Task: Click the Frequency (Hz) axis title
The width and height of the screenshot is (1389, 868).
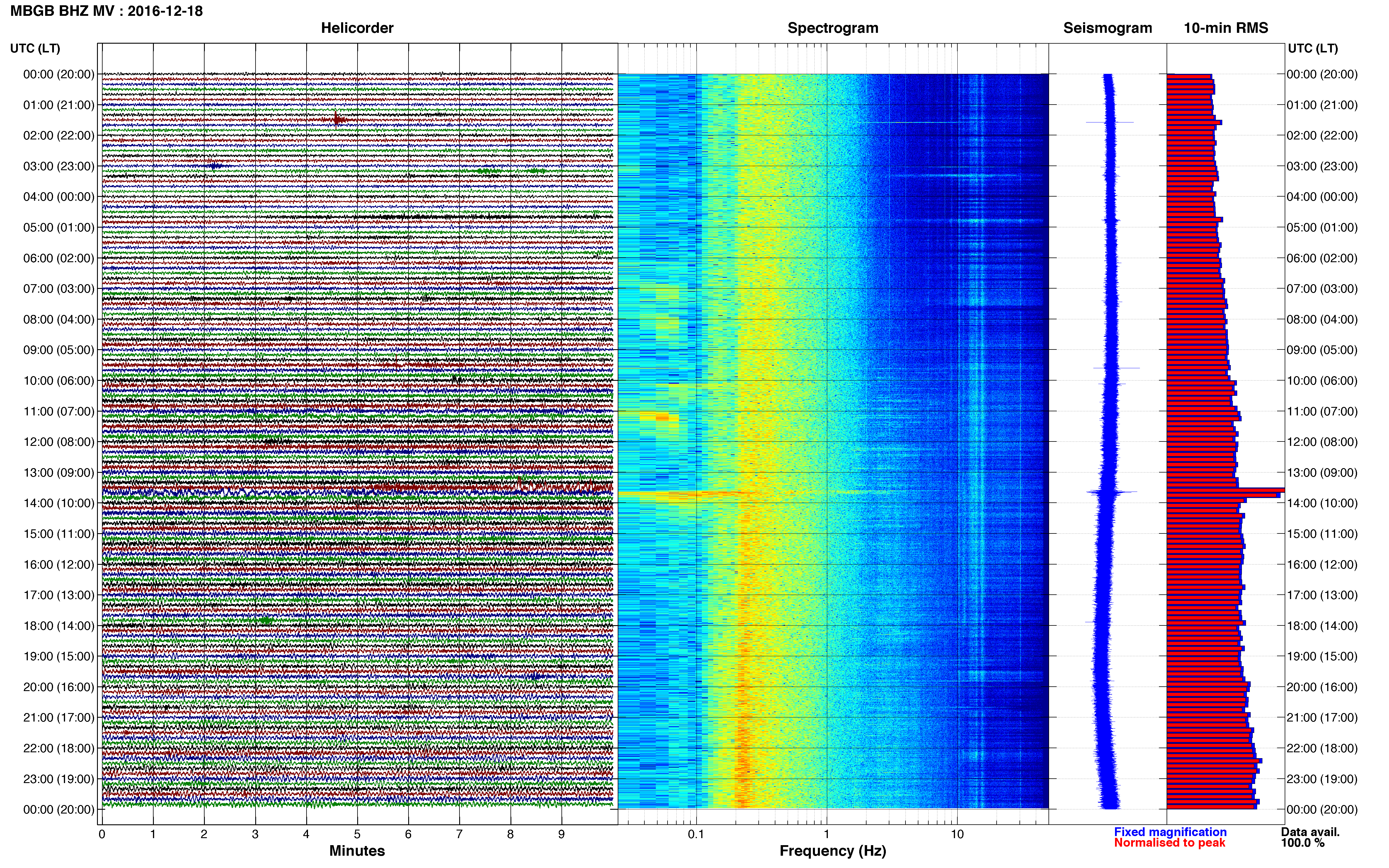Action: click(x=833, y=851)
